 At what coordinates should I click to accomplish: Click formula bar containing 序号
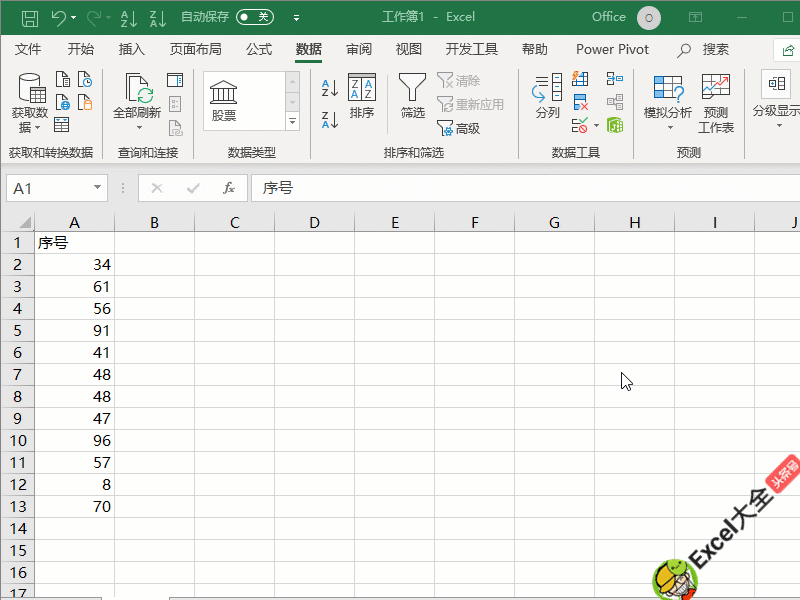[526, 188]
